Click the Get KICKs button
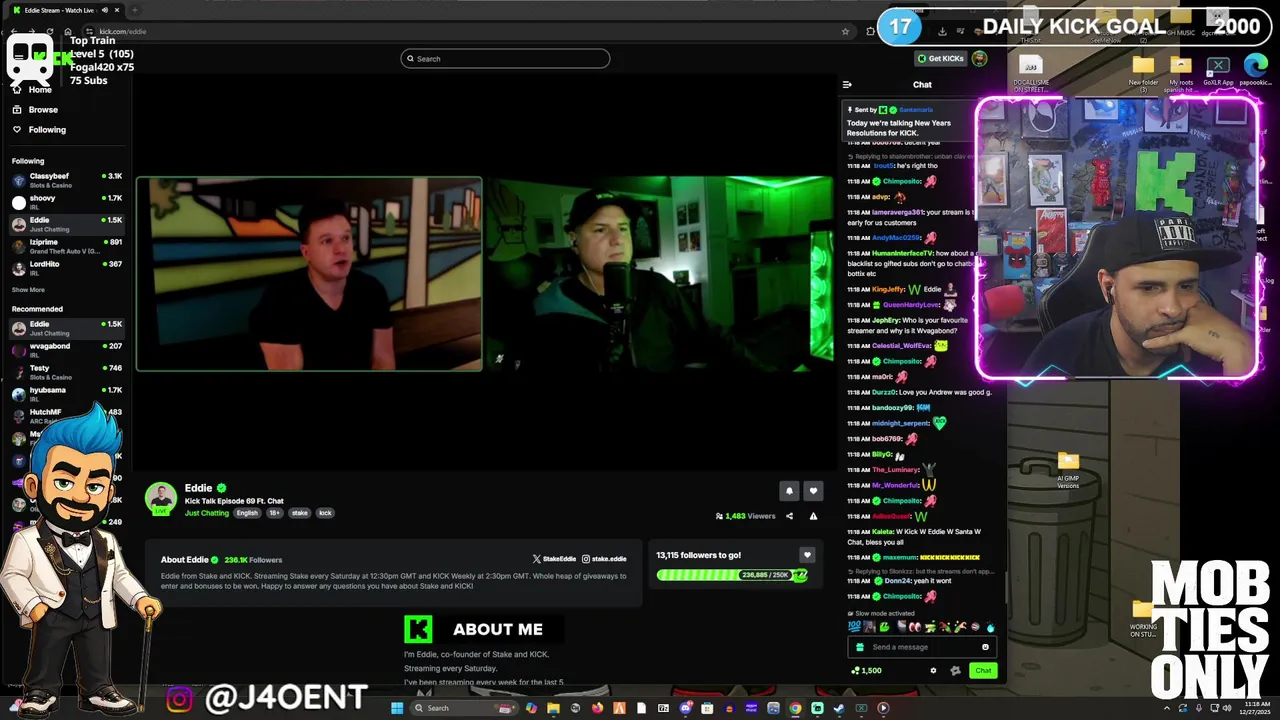This screenshot has height=720, width=1280. click(x=940, y=59)
